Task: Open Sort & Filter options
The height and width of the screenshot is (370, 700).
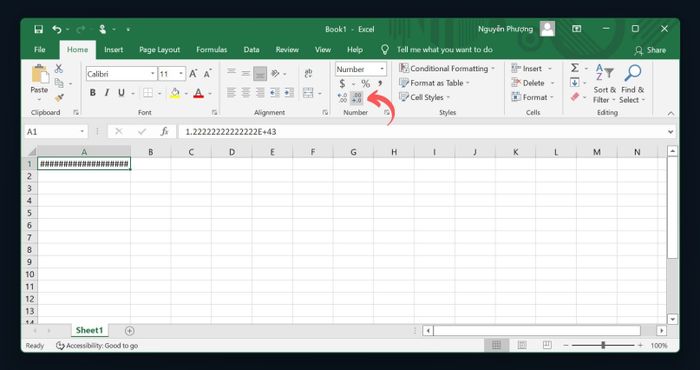Action: 604,84
